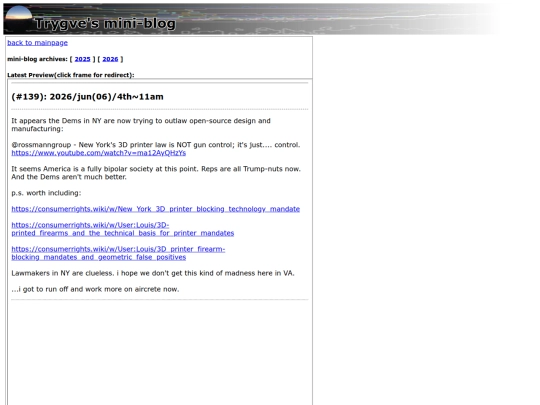Click the 'mini-blog archives:' label

37,59
